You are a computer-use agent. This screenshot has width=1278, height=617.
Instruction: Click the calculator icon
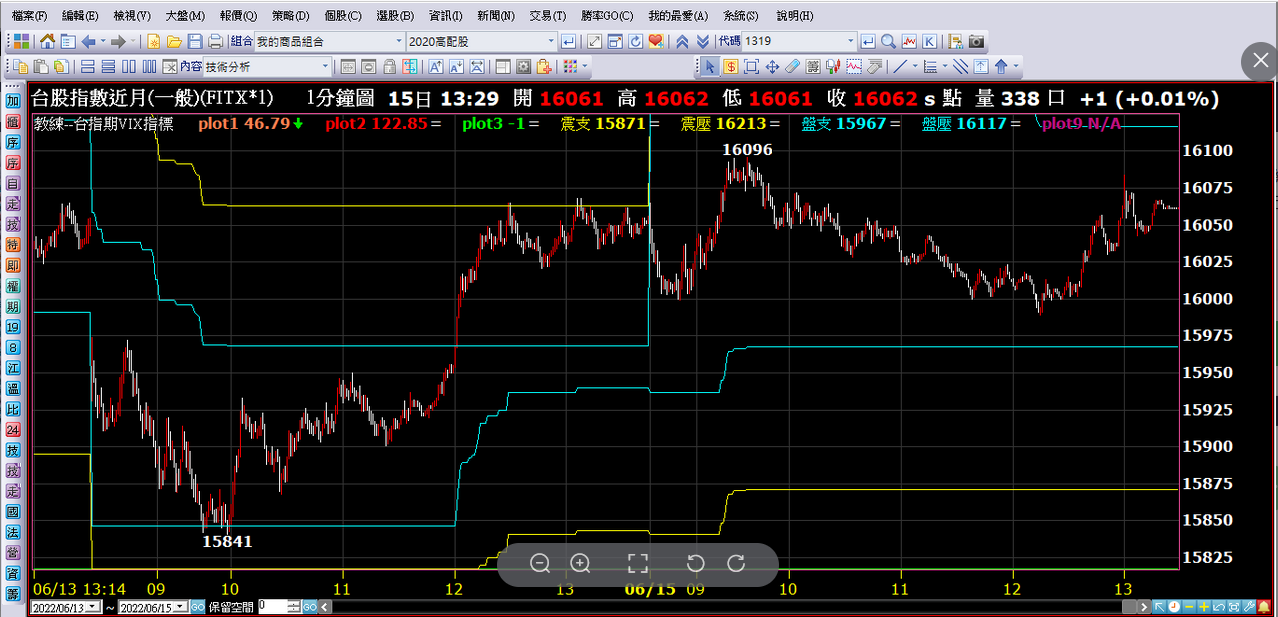tap(813, 67)
